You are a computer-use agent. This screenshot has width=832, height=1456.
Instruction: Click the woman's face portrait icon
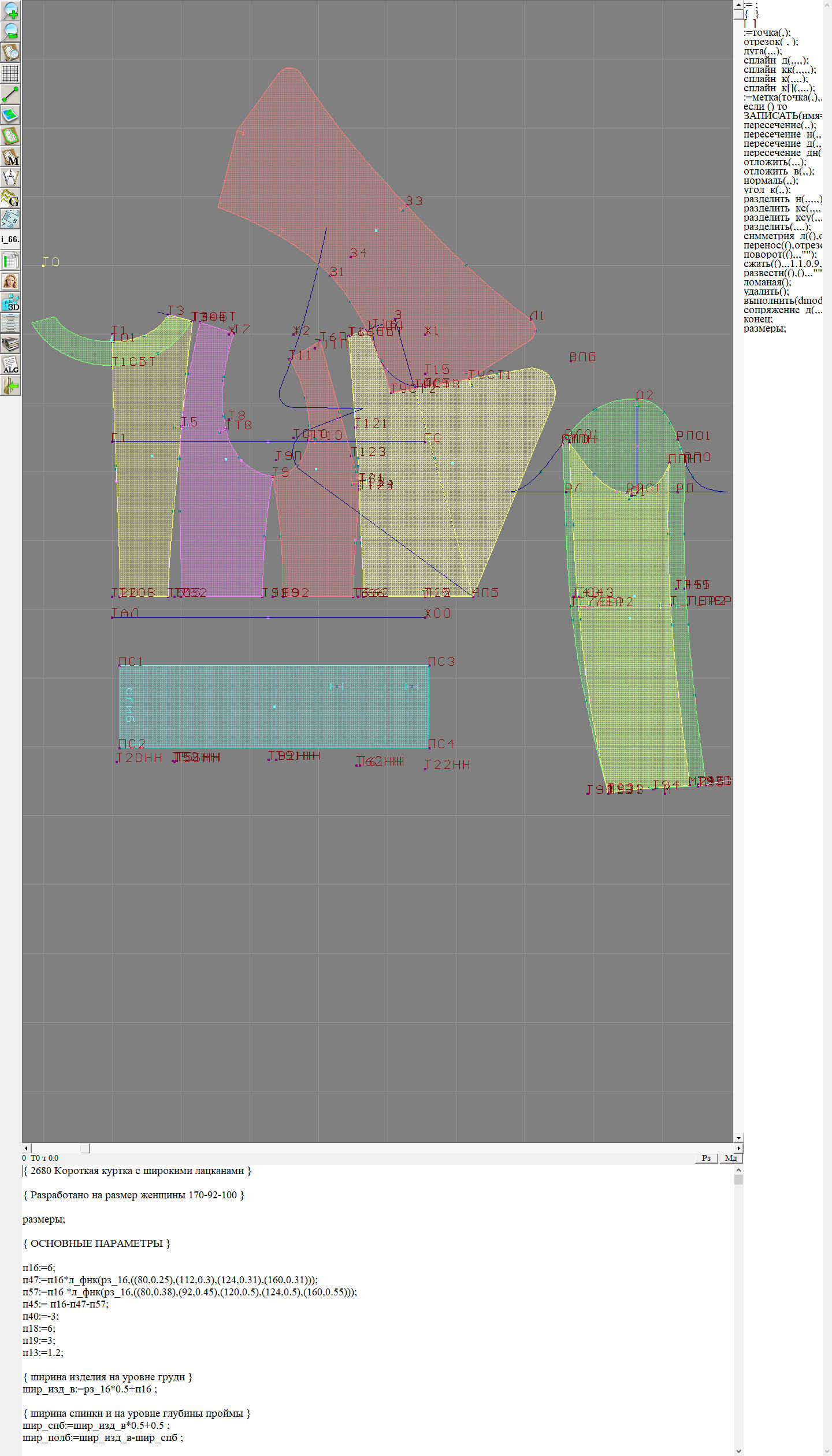click(10, 281)
